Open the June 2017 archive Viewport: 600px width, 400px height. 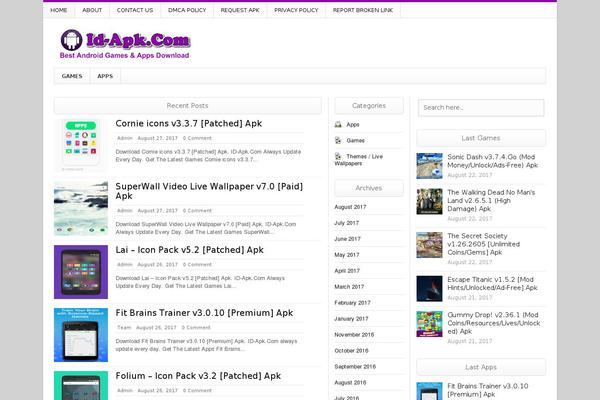coord(347,239)
